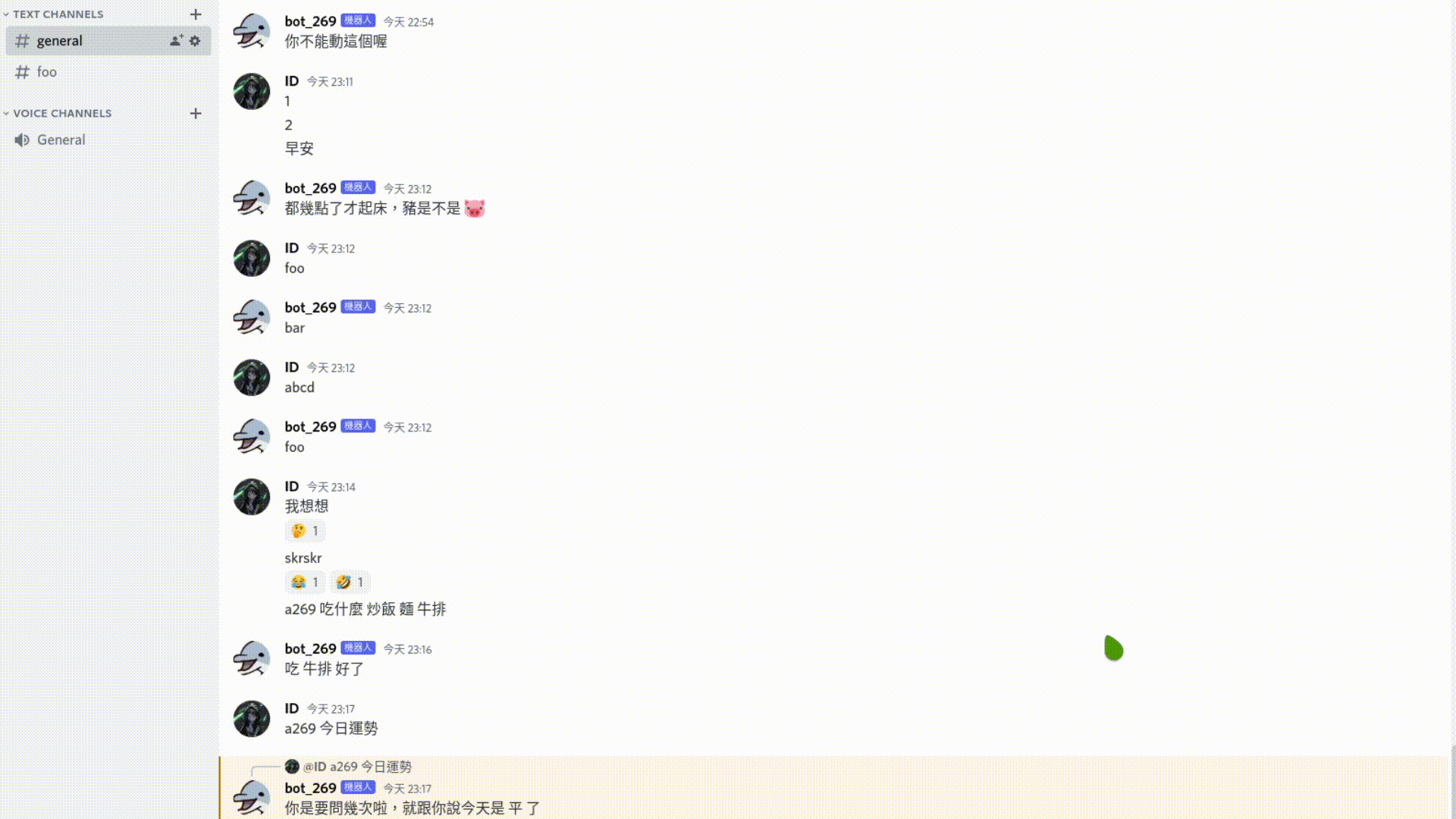Image resolution: width=1456 pixels, height=819 pixels.
Task: Click the chat scrollbar thumb at bottom right
Action: [1453, 781]
